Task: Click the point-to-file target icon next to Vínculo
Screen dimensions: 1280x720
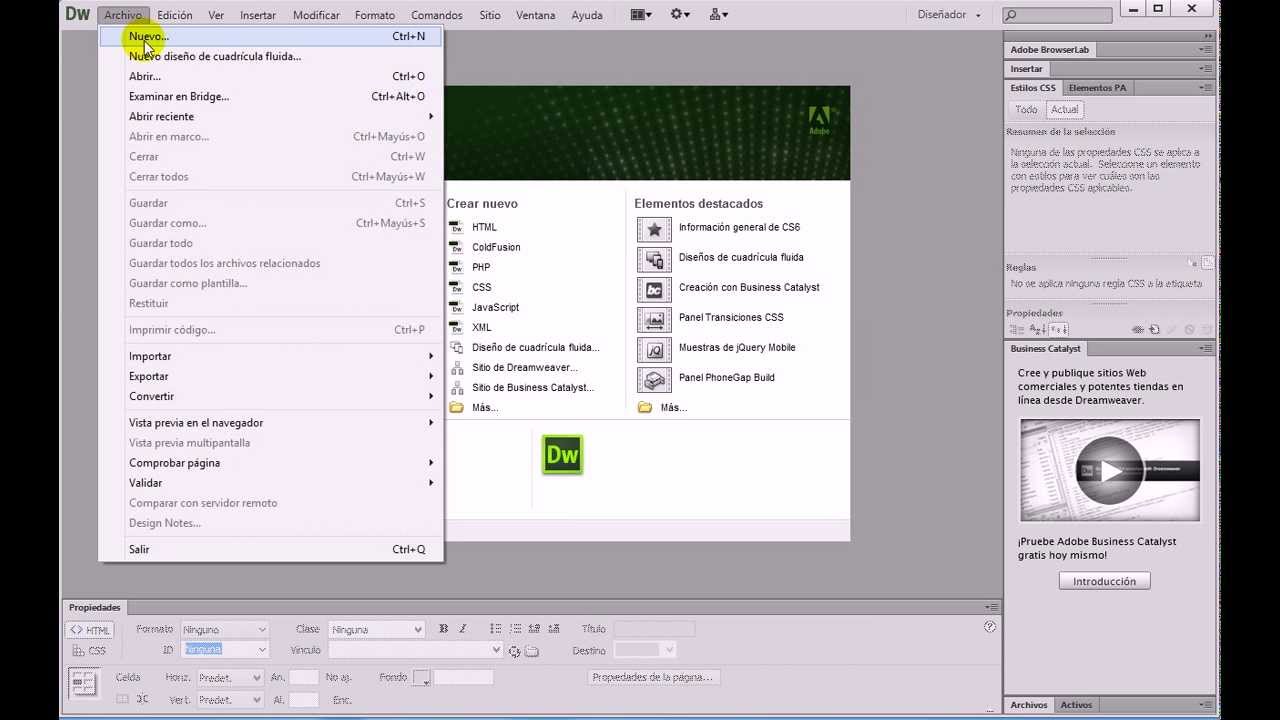Action: [514, 651]
